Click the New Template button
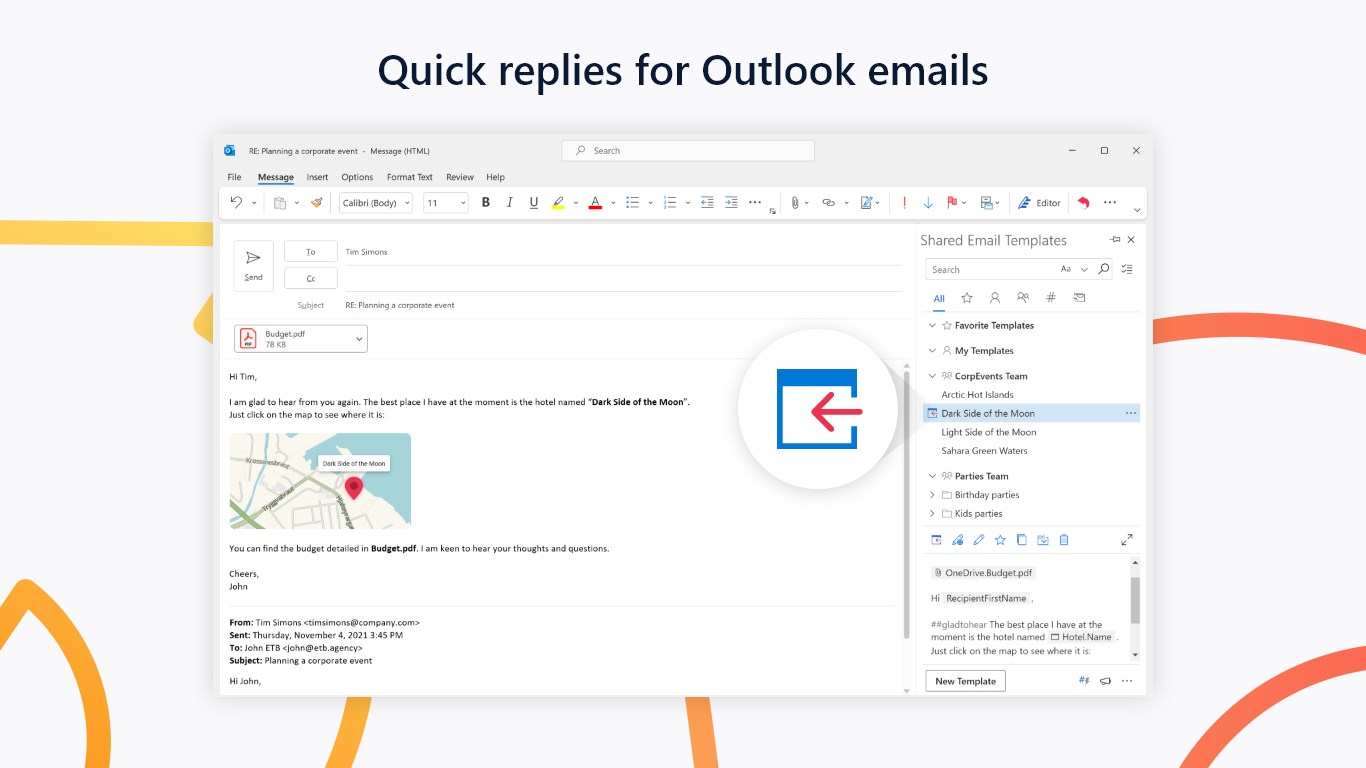The image size is (1366, 768). (965, 681)
